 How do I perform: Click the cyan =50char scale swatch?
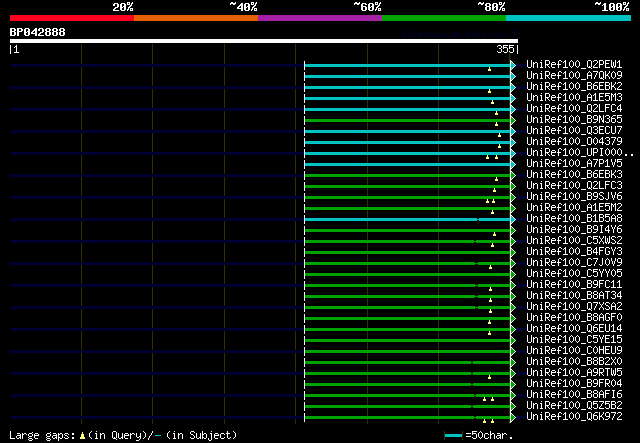453,435
